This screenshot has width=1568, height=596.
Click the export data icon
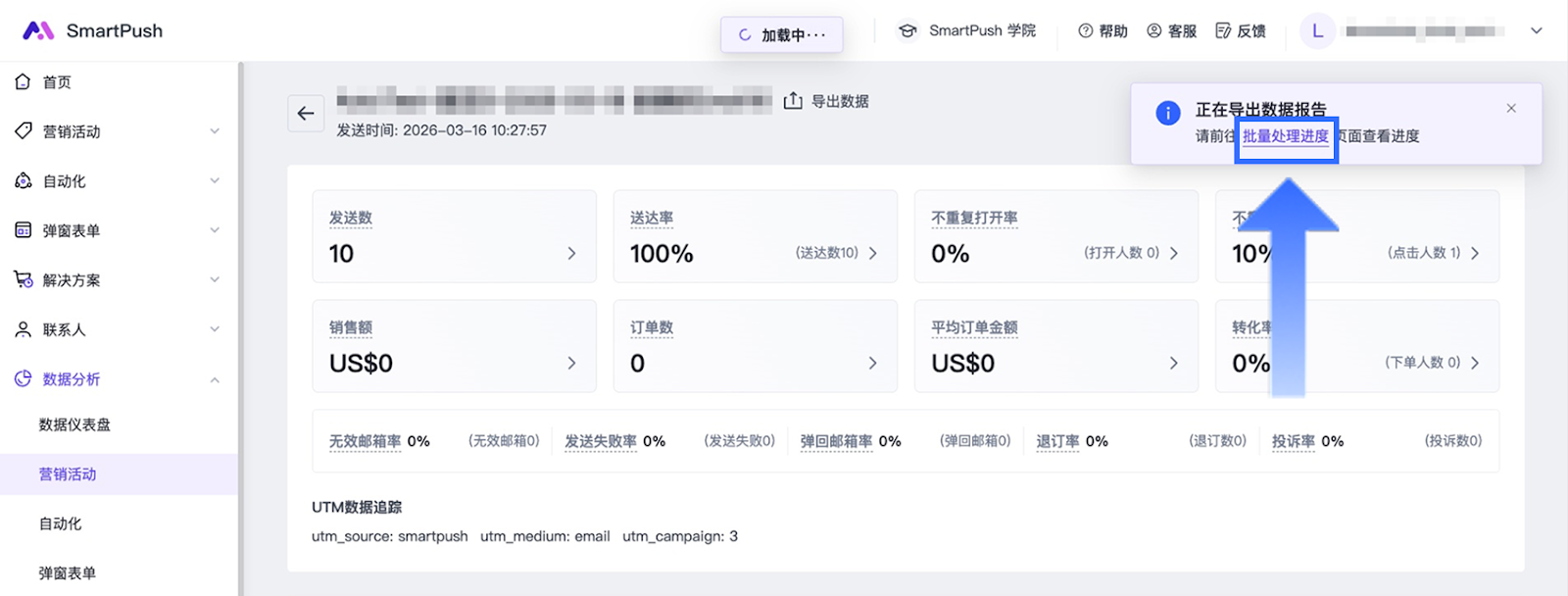[793, 101]
